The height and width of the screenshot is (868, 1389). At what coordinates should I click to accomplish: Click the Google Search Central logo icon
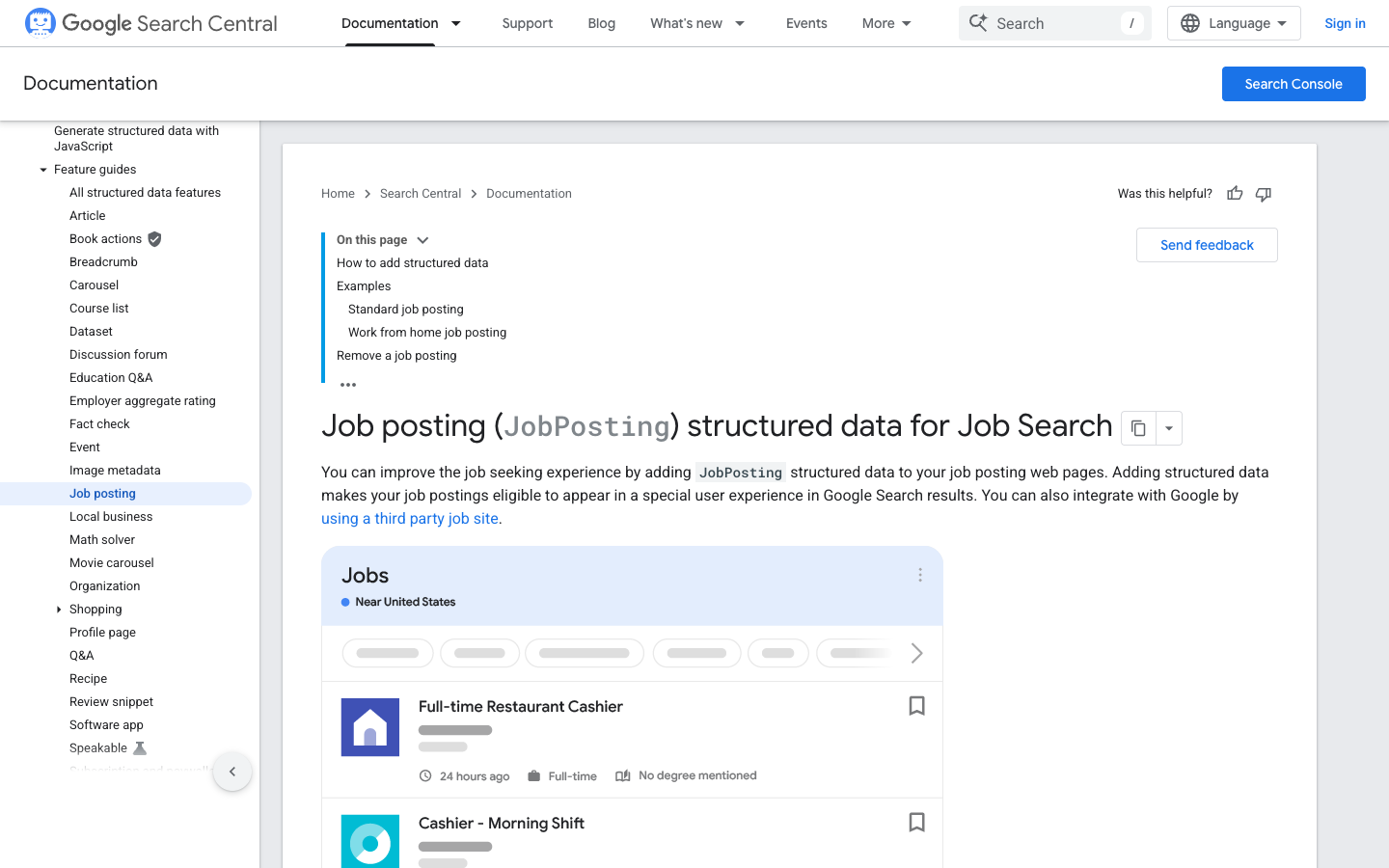(41, 22)
